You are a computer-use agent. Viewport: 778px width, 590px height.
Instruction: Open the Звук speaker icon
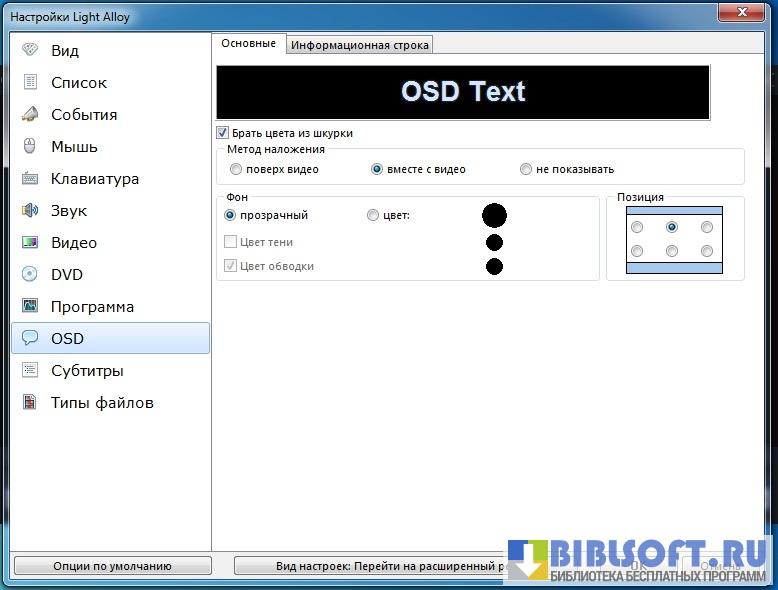click(x=30, y=210)
